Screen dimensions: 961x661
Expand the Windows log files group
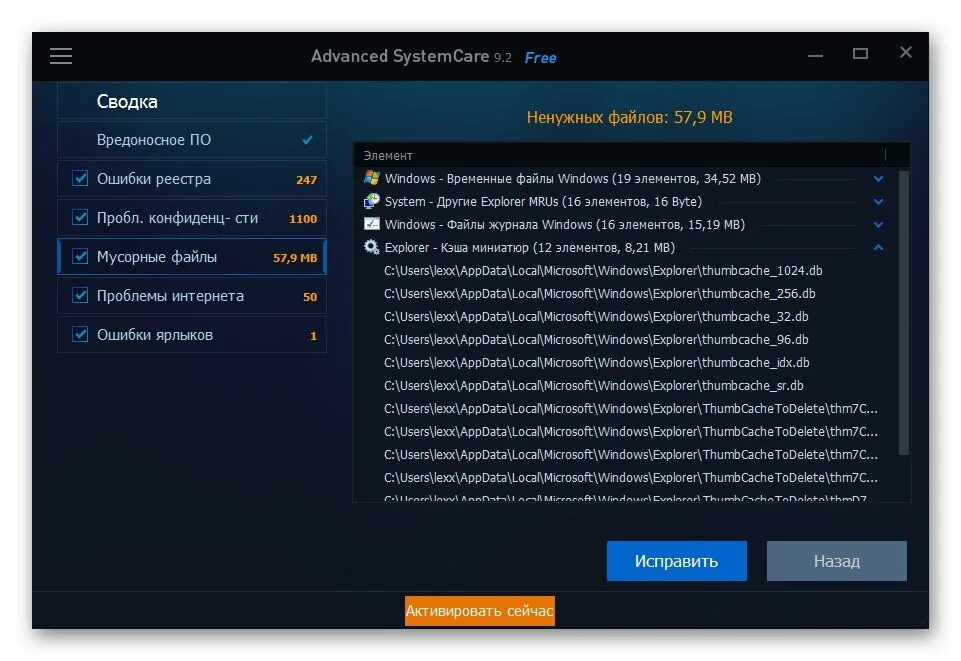[878, 225]
